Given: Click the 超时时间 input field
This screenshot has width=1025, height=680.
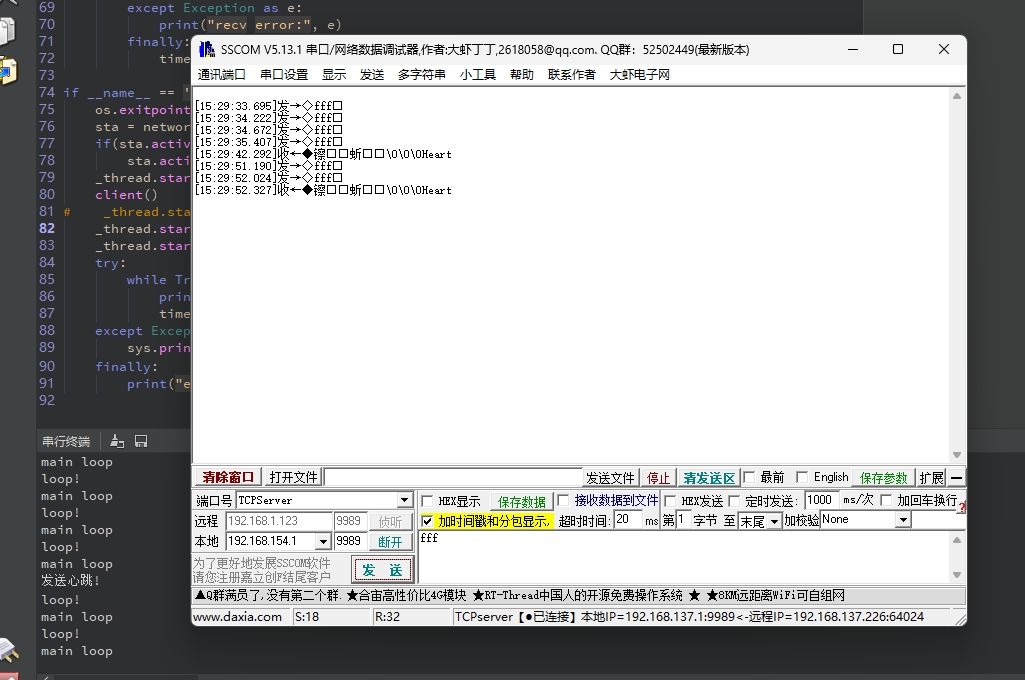Looking at the screenshot, I should 627,520.
